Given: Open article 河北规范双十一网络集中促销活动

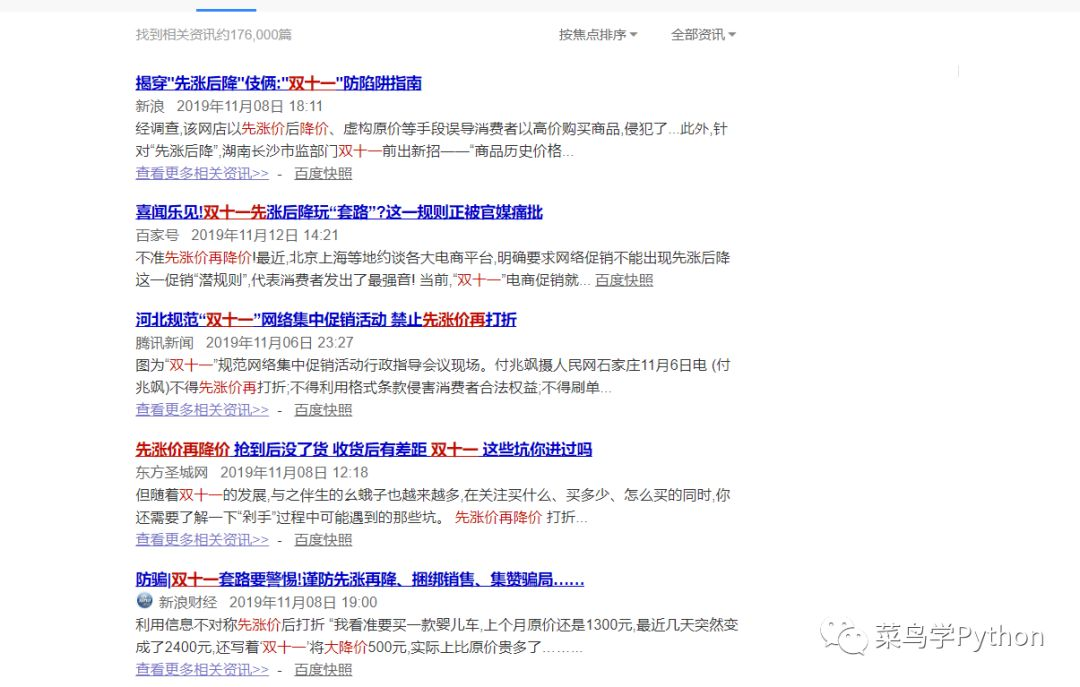Looking at the screenshot, I should click(326, 320).
